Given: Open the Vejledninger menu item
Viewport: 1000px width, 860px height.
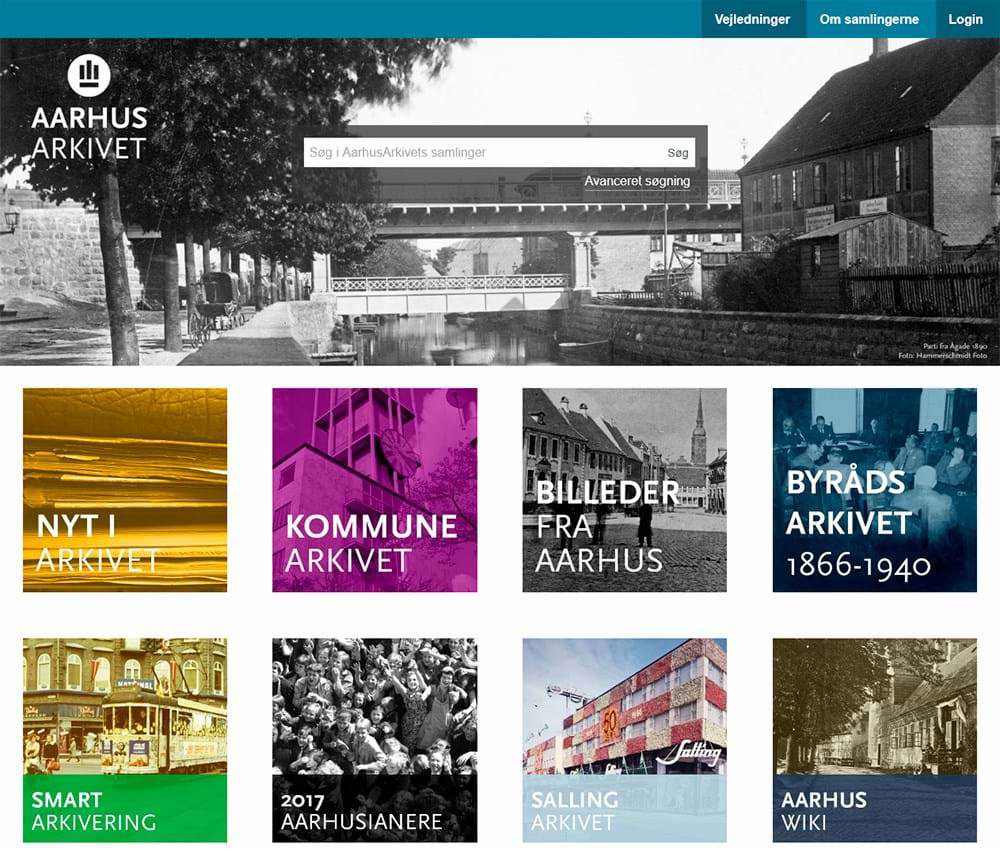Looking at the screenshot, I should (x=752, y=19).
